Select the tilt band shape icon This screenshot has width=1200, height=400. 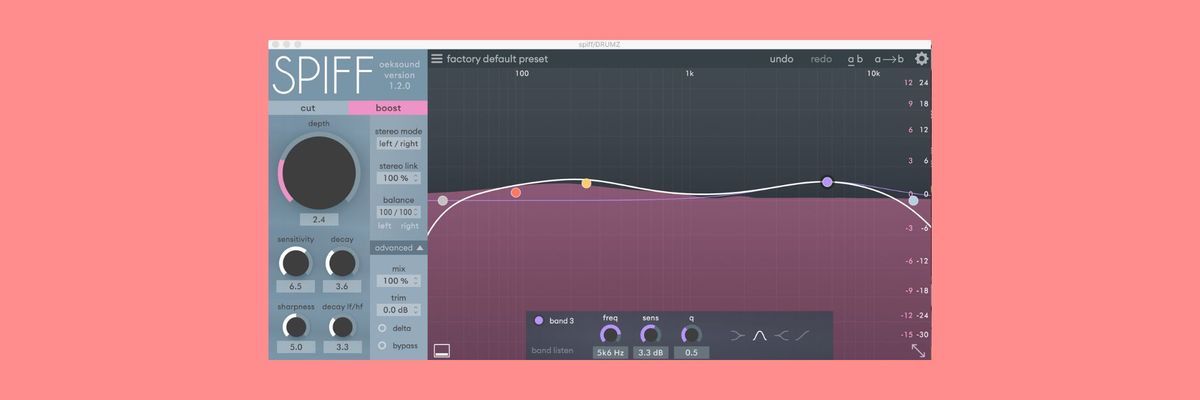[x=802, y=335]
